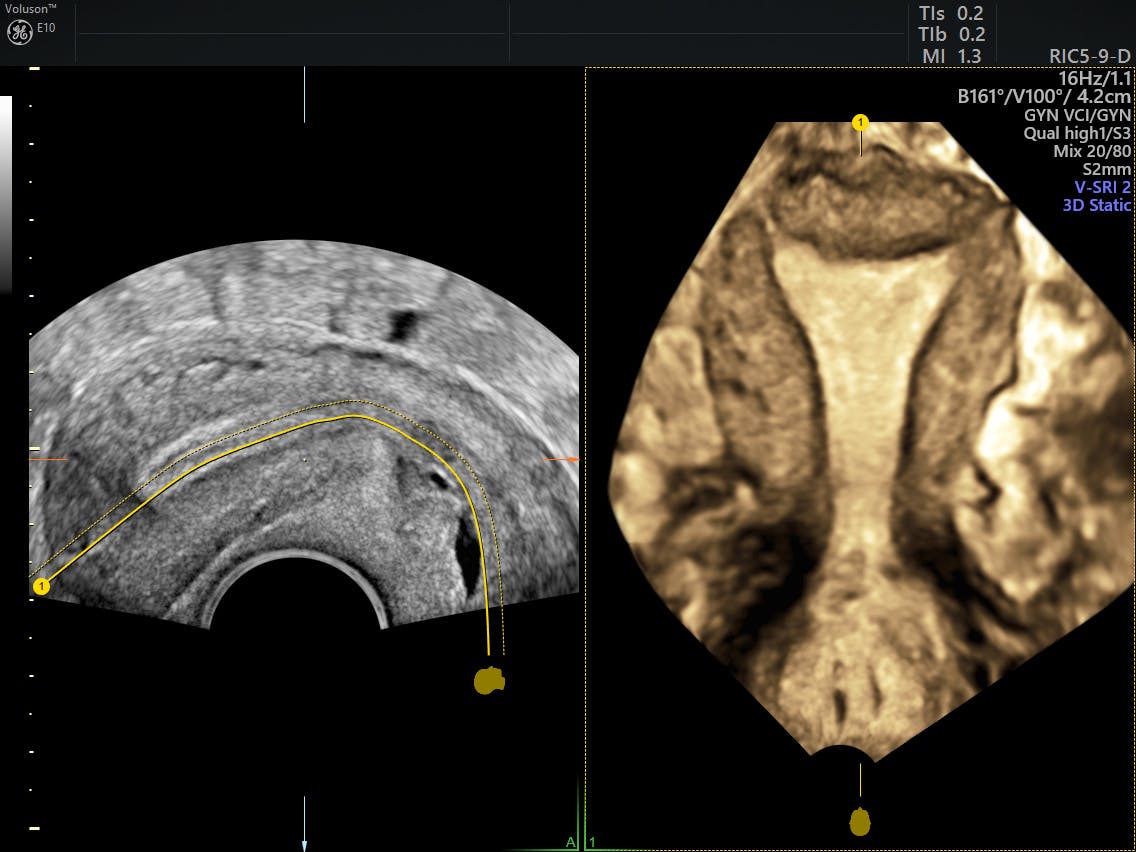Image resolution: width=1136 pixels, height=852 pixels.
Task: Click the yellow marker 1 on the left trace line
Action: [41, 586]
